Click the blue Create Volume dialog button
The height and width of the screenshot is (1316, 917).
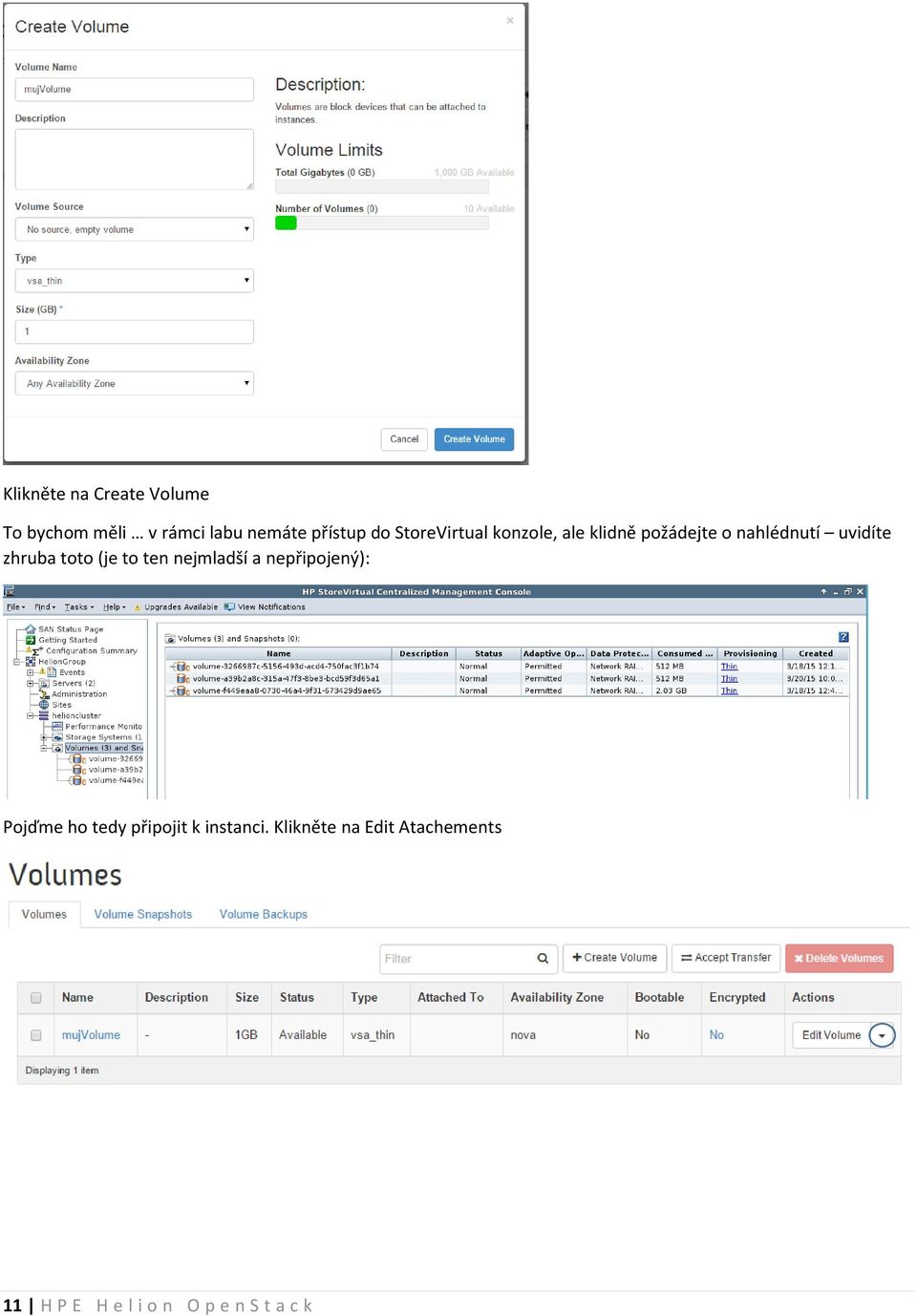(x=474, y=439)
